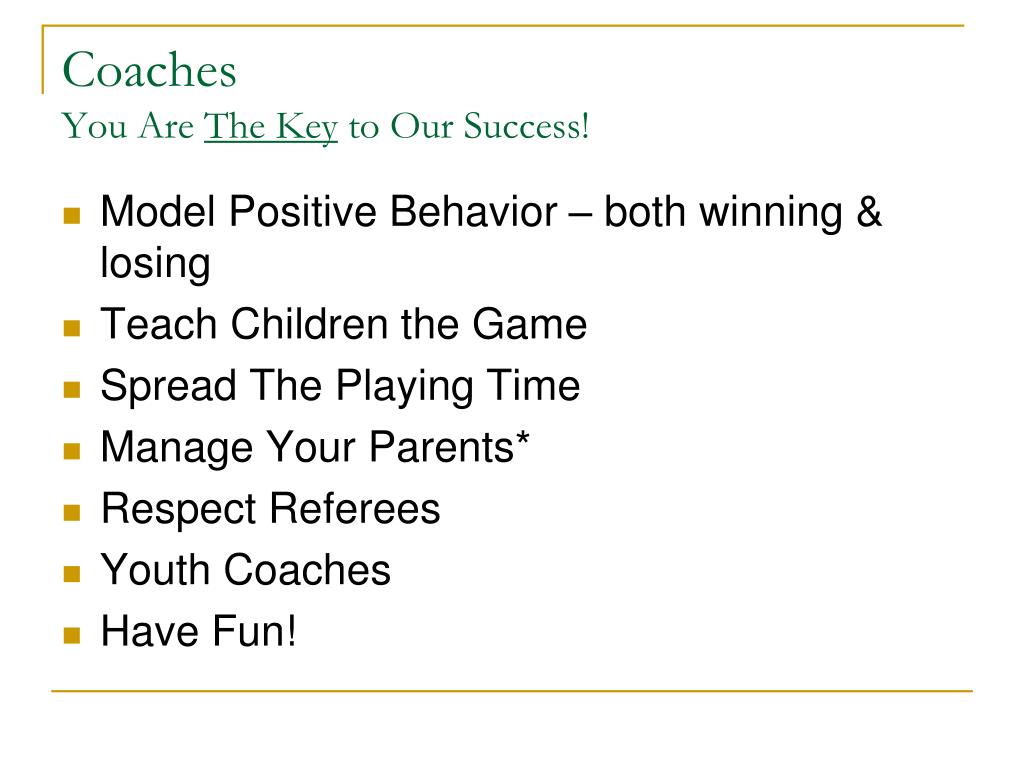Click the 'Manage Your Parents*' line
The height and width of the screenshot is (768, 1024).
point(315,448)
